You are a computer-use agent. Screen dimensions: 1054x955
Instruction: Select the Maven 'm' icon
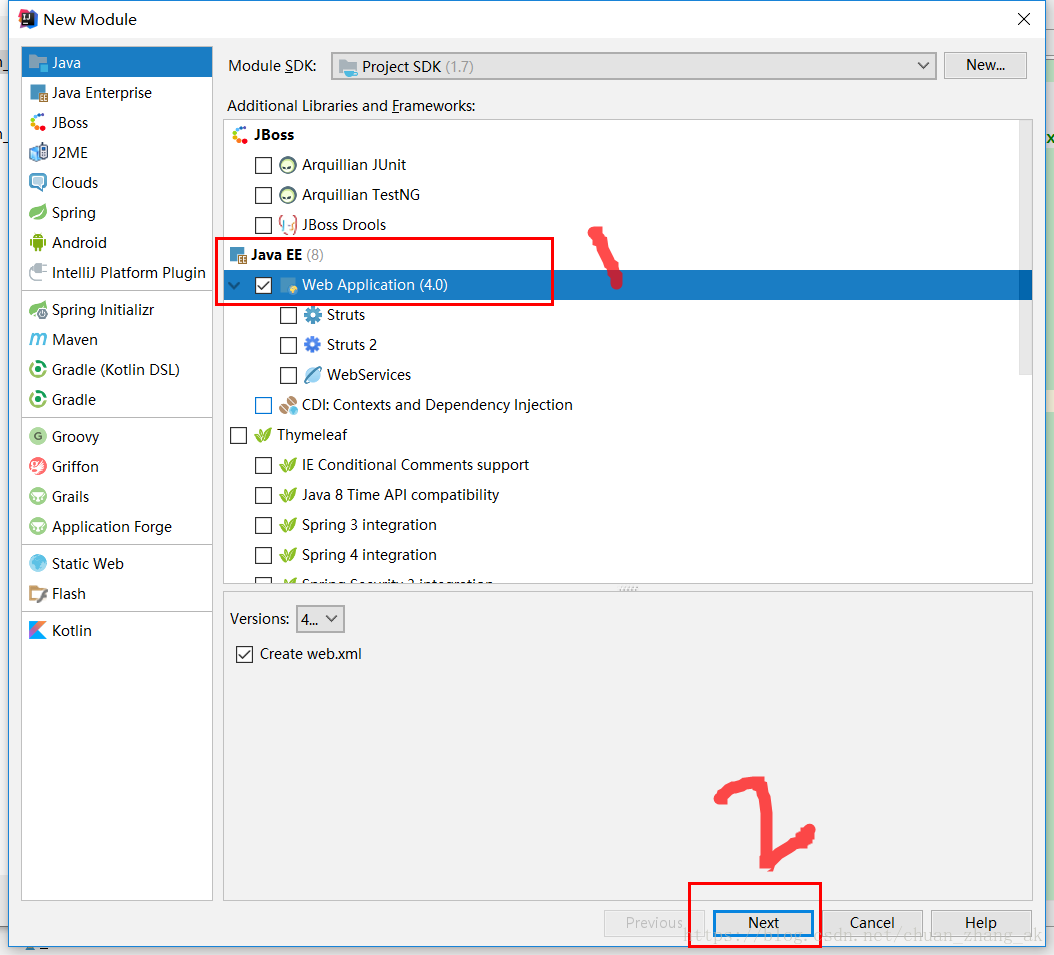(x=38, y=339)
